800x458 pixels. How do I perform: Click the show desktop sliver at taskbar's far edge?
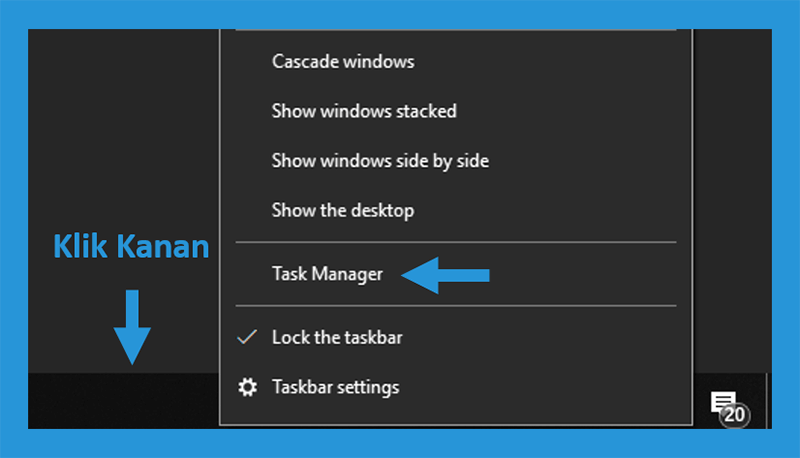[x=769, y=401]
